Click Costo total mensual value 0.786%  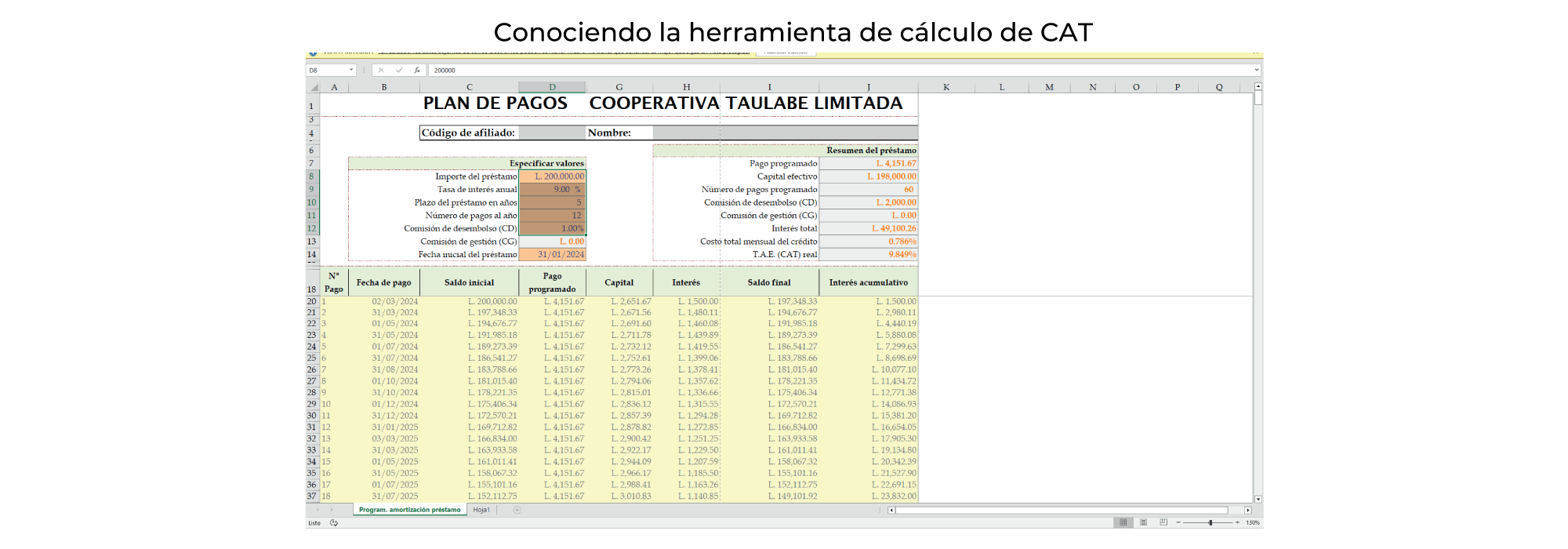[869, 242]
